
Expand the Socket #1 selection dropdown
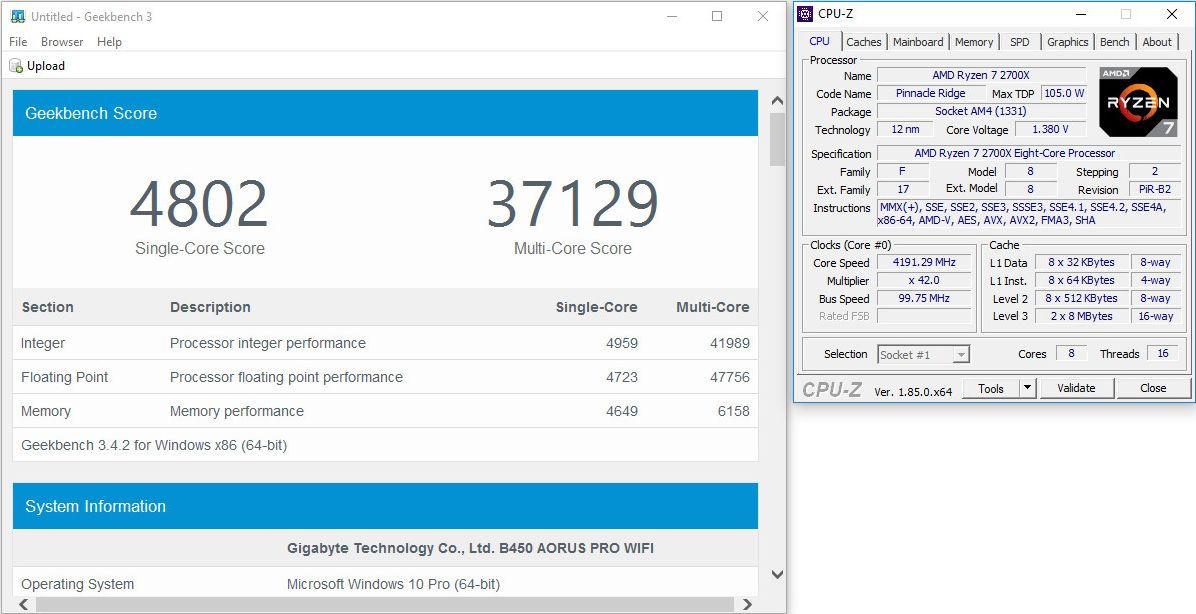pyautogui.click(x=960, y=354)
